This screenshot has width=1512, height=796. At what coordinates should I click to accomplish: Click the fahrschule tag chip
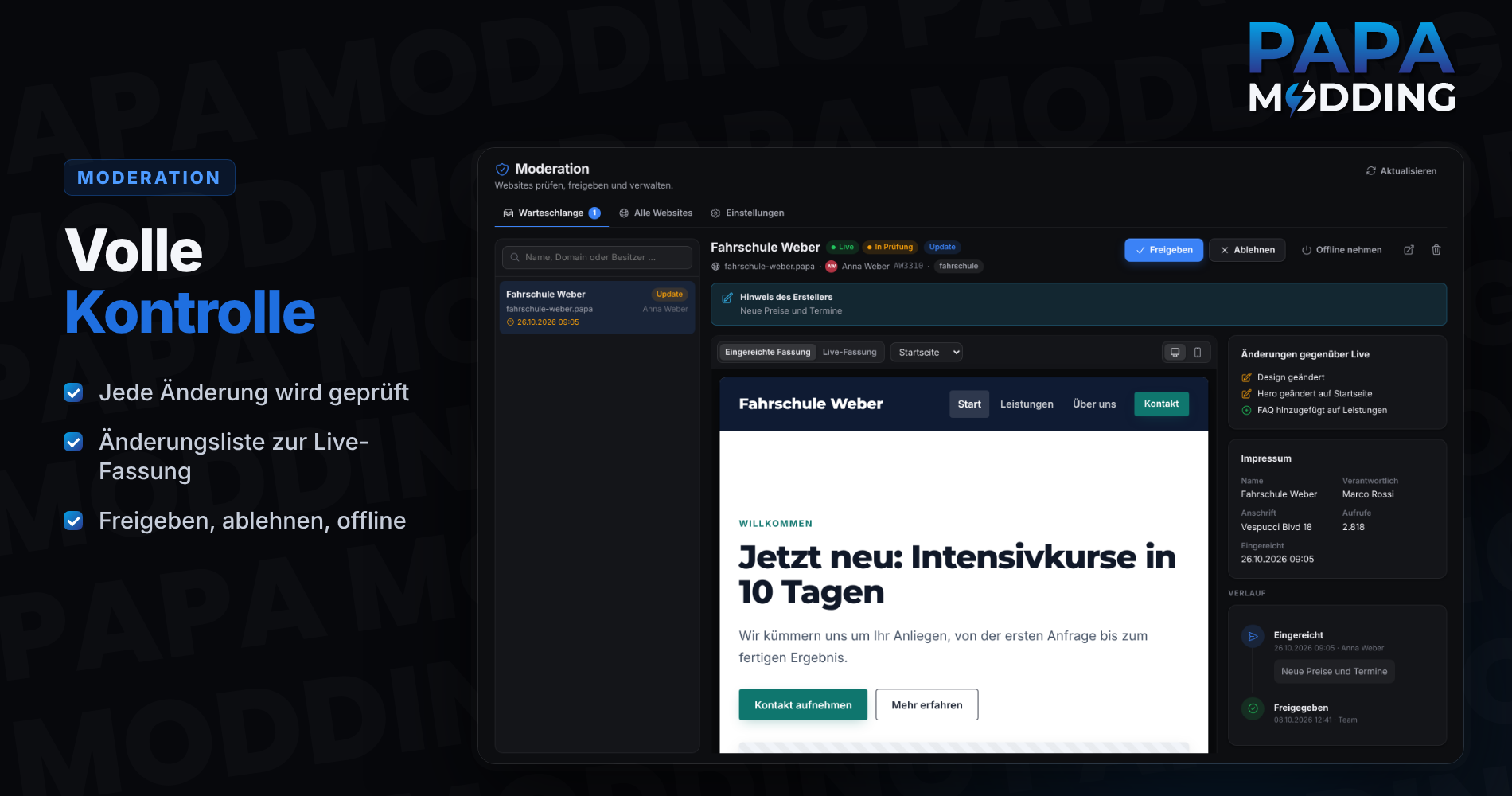[958, 267]
